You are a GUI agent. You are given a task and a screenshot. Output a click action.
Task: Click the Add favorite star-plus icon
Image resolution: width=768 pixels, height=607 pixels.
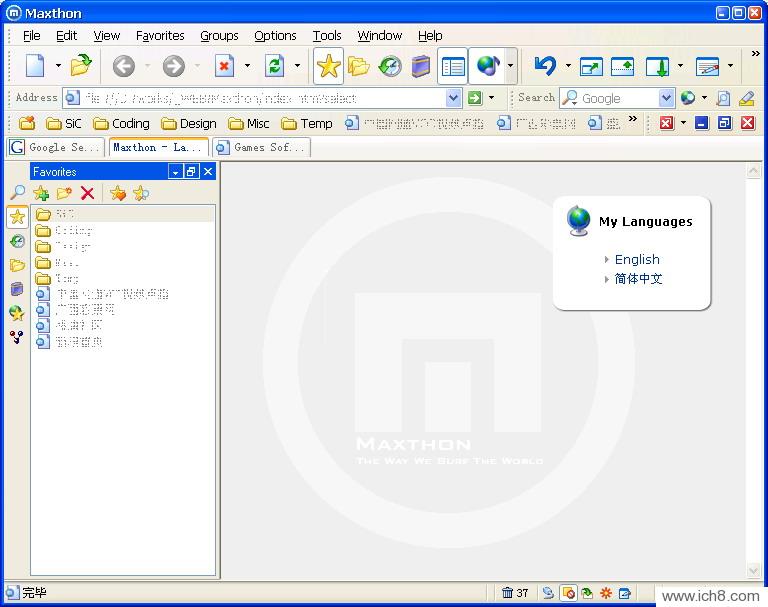click(41, 194)
